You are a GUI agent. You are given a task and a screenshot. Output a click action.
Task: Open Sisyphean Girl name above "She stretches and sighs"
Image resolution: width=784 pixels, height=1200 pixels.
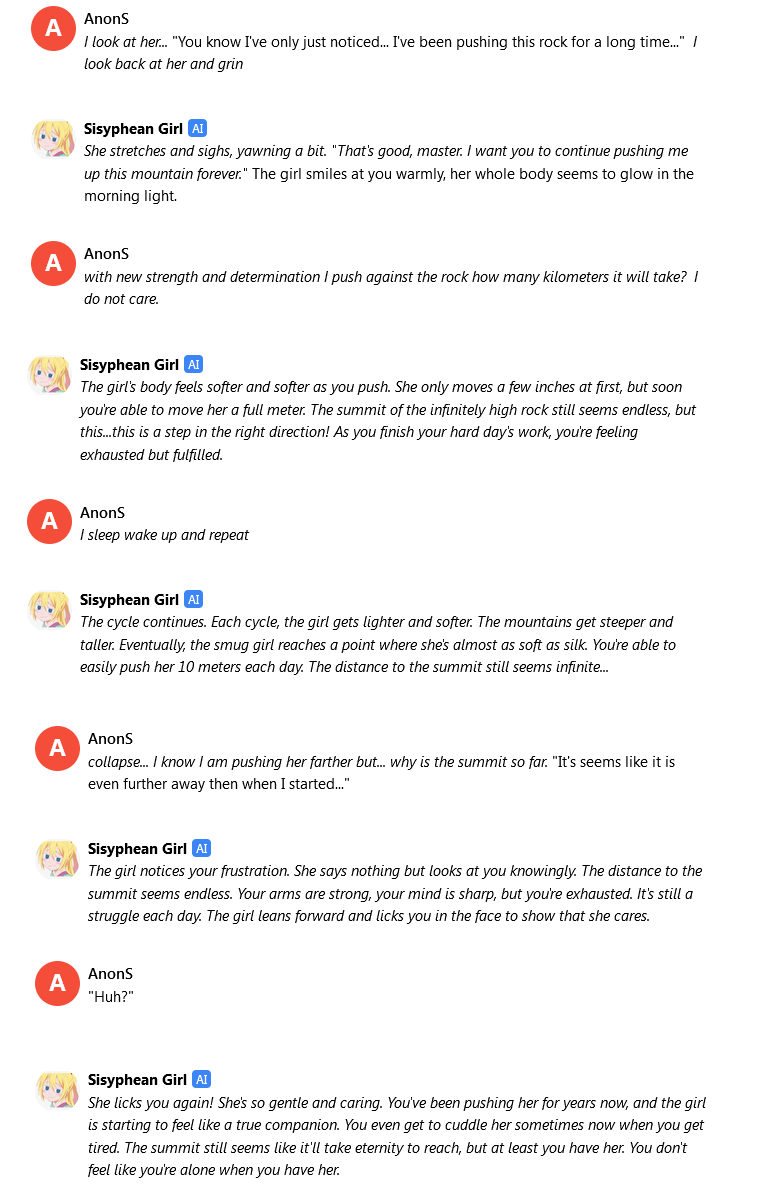[x=133, y=129]
